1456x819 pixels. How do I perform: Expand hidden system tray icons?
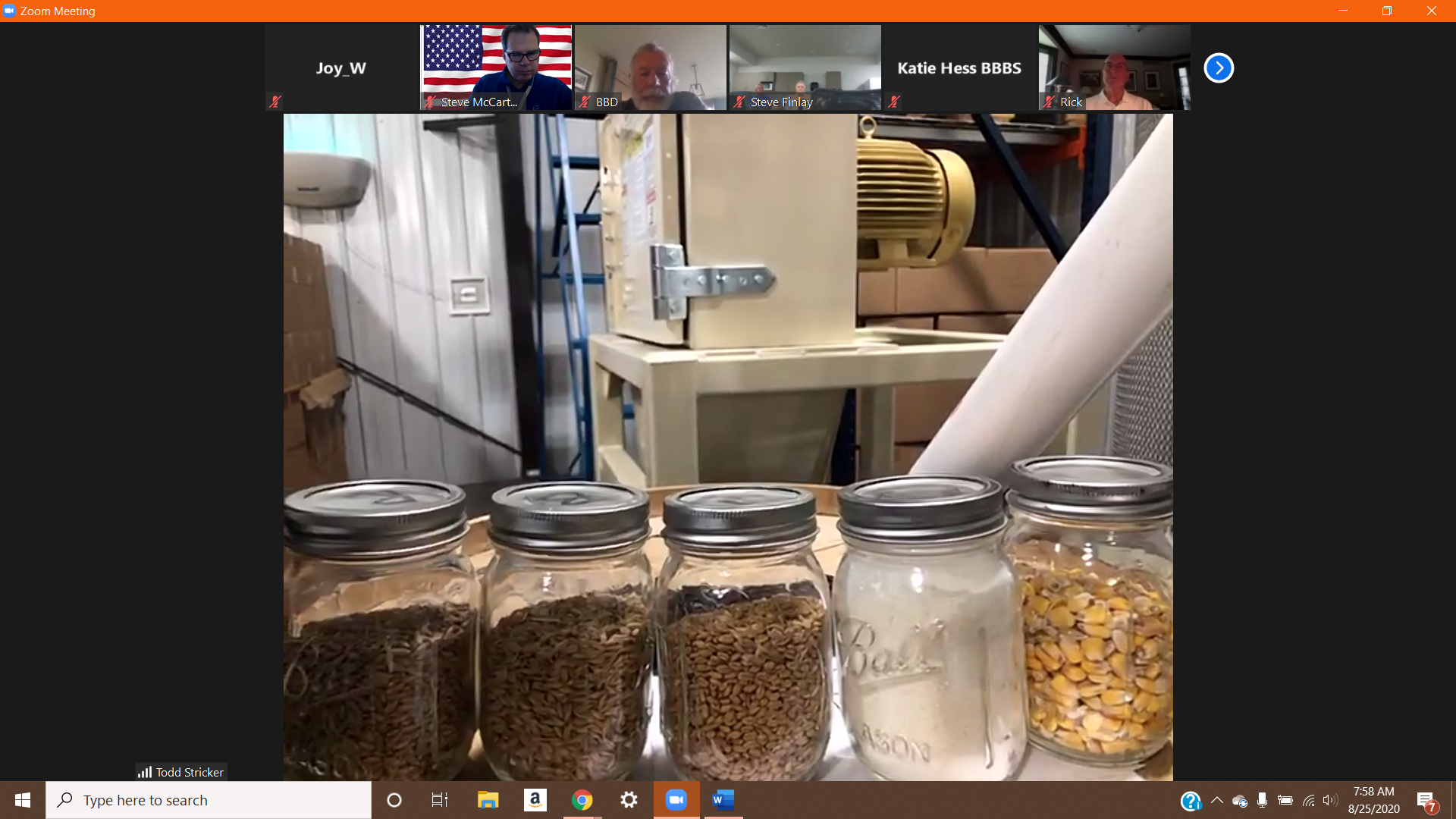(x=1216, y=800)
